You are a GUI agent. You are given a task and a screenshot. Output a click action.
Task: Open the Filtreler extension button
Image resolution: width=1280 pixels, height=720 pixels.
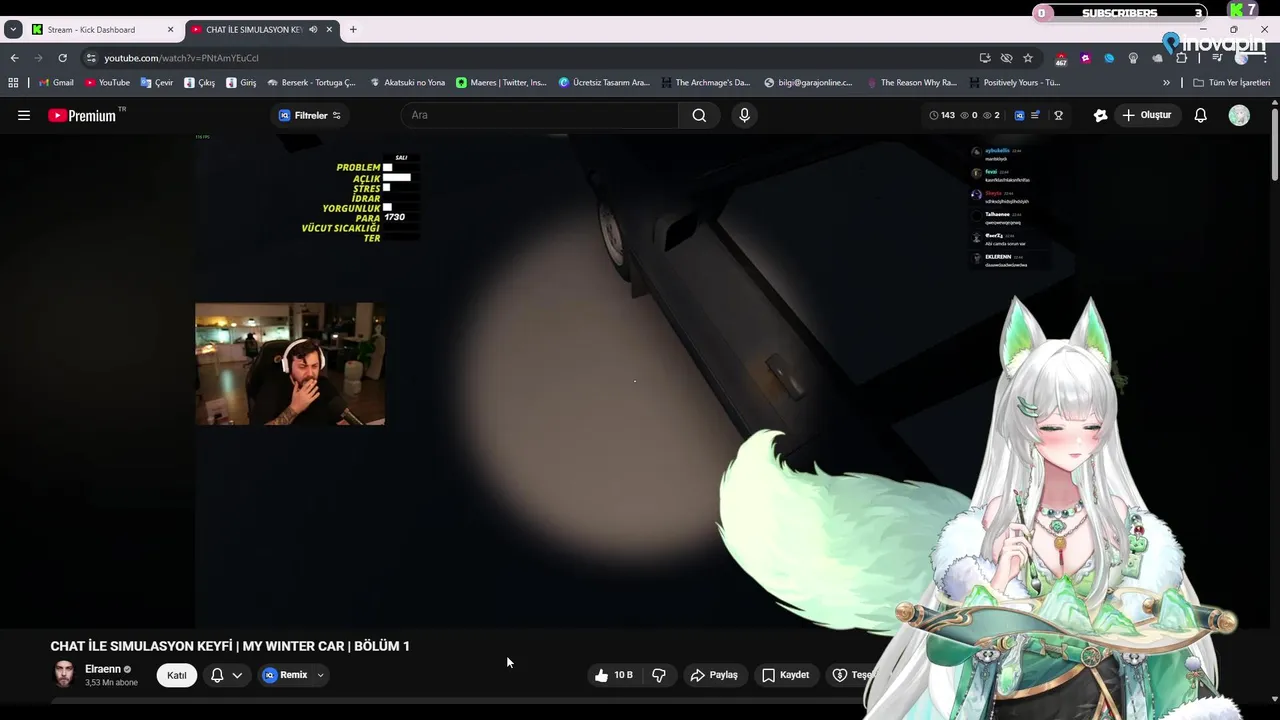coord(310,115)
